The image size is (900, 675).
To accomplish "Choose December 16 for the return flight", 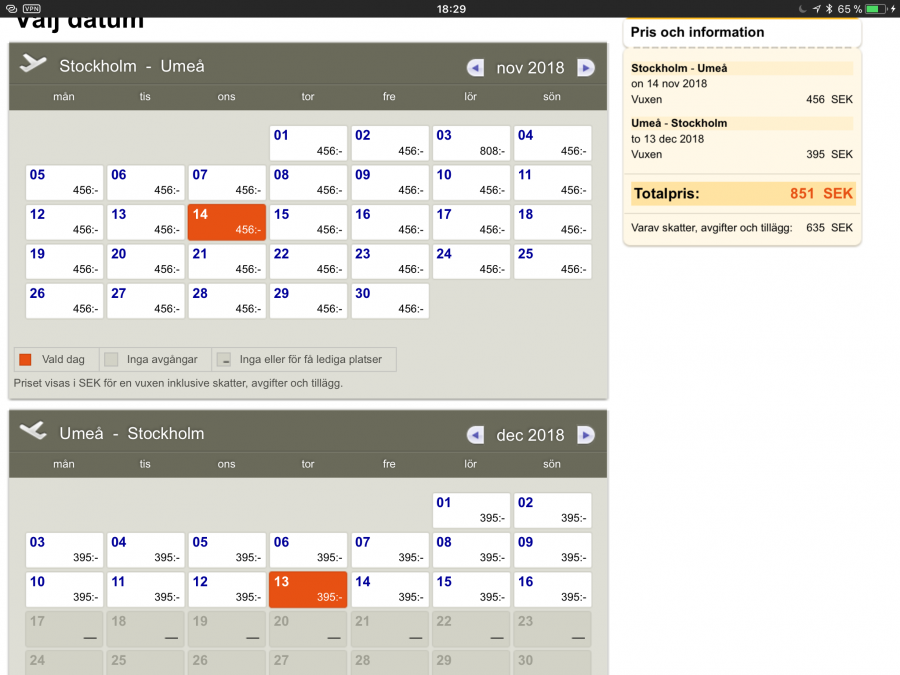I will (x=552, y=589).
